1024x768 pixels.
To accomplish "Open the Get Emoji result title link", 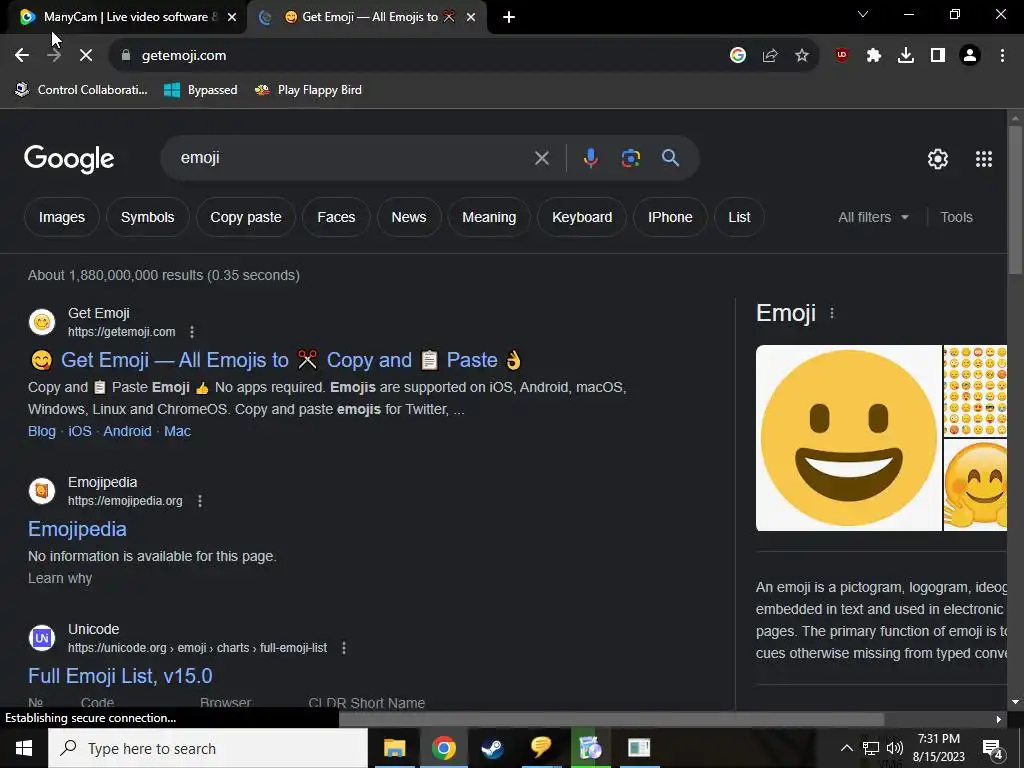I will tap(276, 360).
